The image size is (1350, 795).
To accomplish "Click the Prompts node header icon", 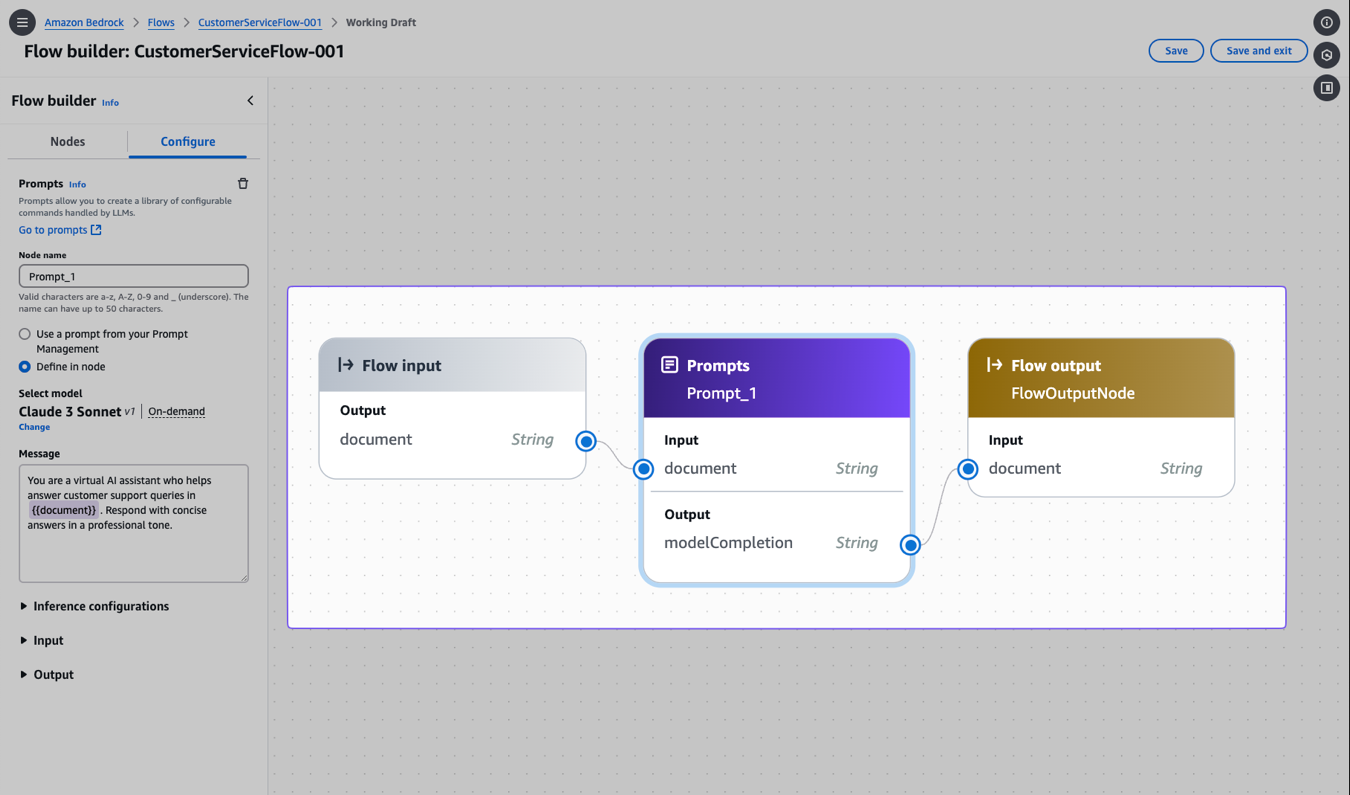I will click(669, 365).
